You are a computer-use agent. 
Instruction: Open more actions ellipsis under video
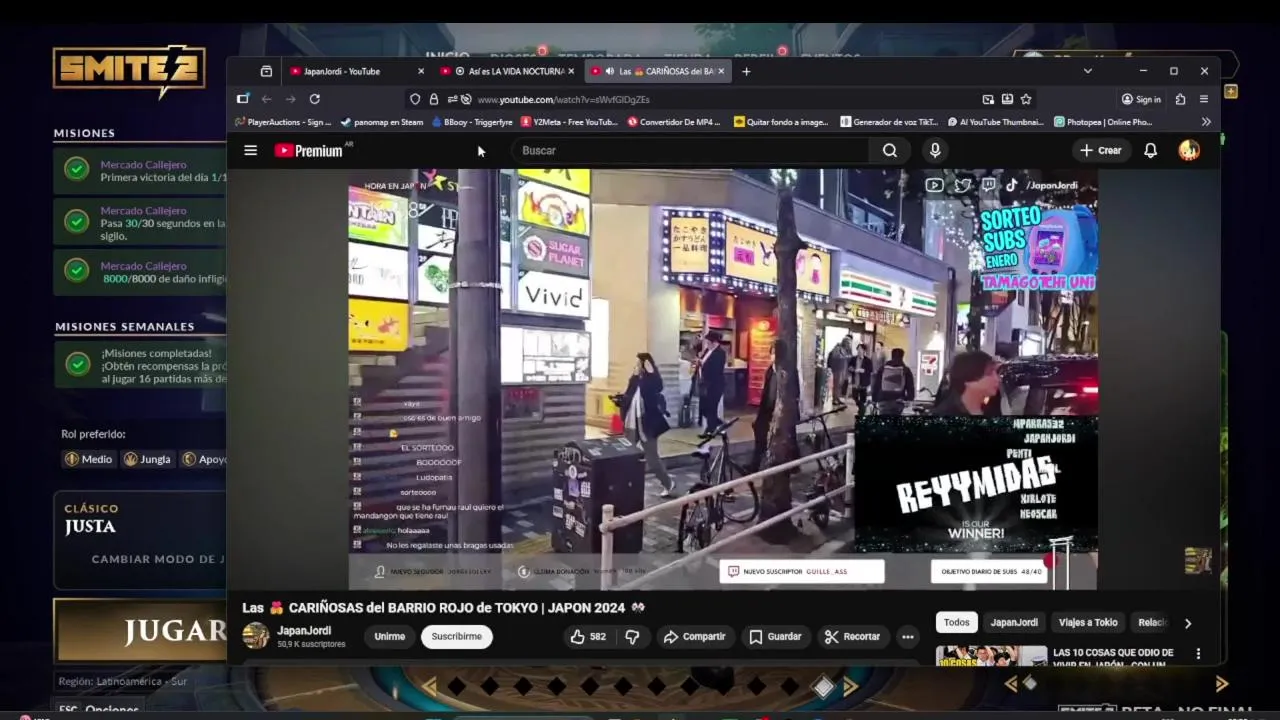(907, 636)
